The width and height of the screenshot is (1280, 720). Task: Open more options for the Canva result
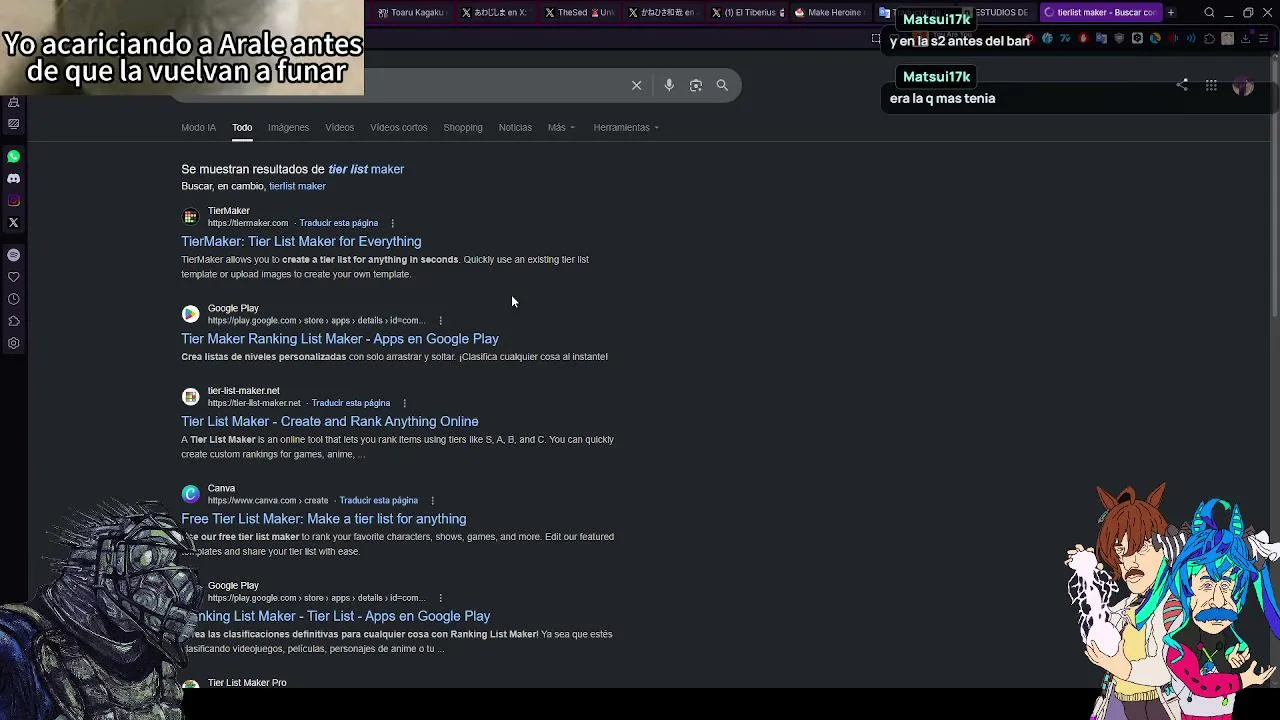click(x=432, y=501)
